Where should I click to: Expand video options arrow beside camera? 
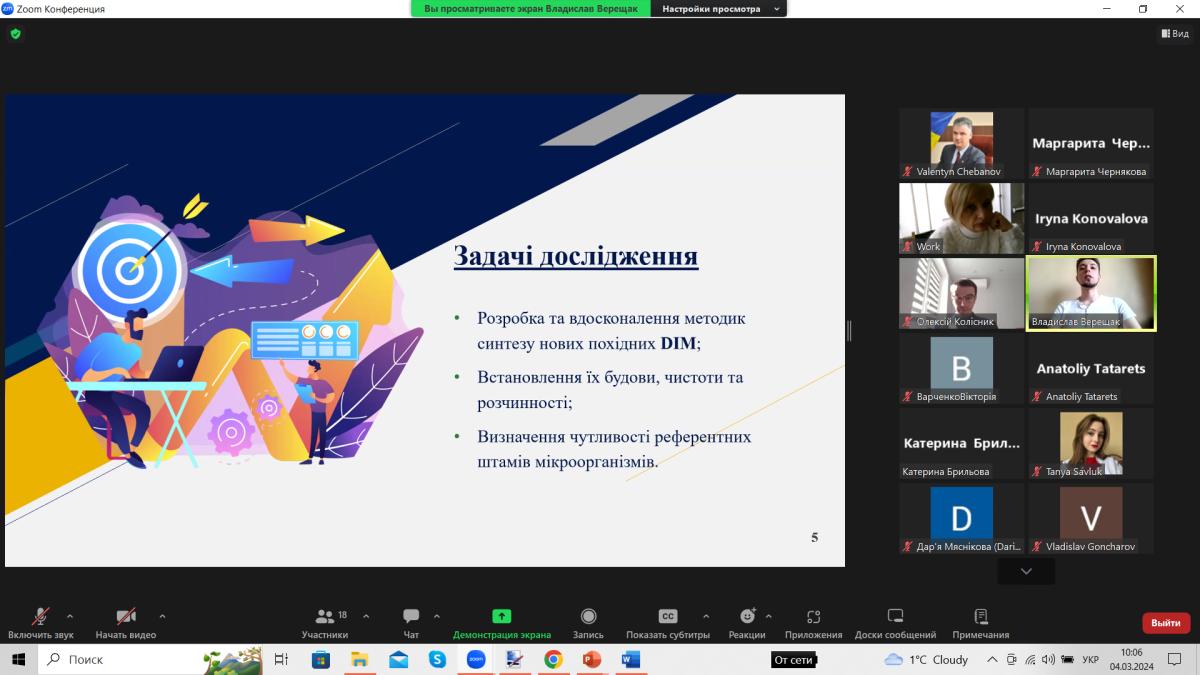(162, 616)
